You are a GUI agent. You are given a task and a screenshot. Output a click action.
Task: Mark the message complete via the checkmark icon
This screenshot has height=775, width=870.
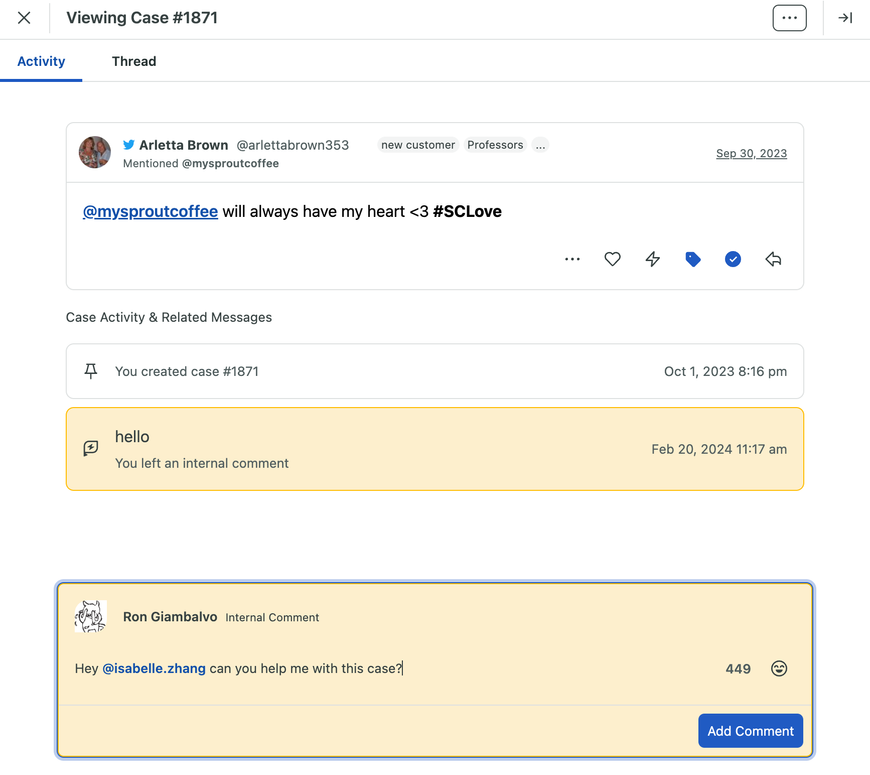point(733,259)
